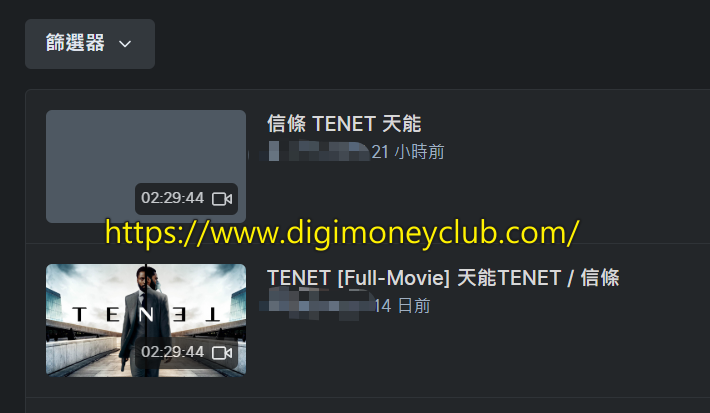Click the blurred uploader name next to 14 日前
710x413 pixels.
pyautogui.click(x=317, y=305)
